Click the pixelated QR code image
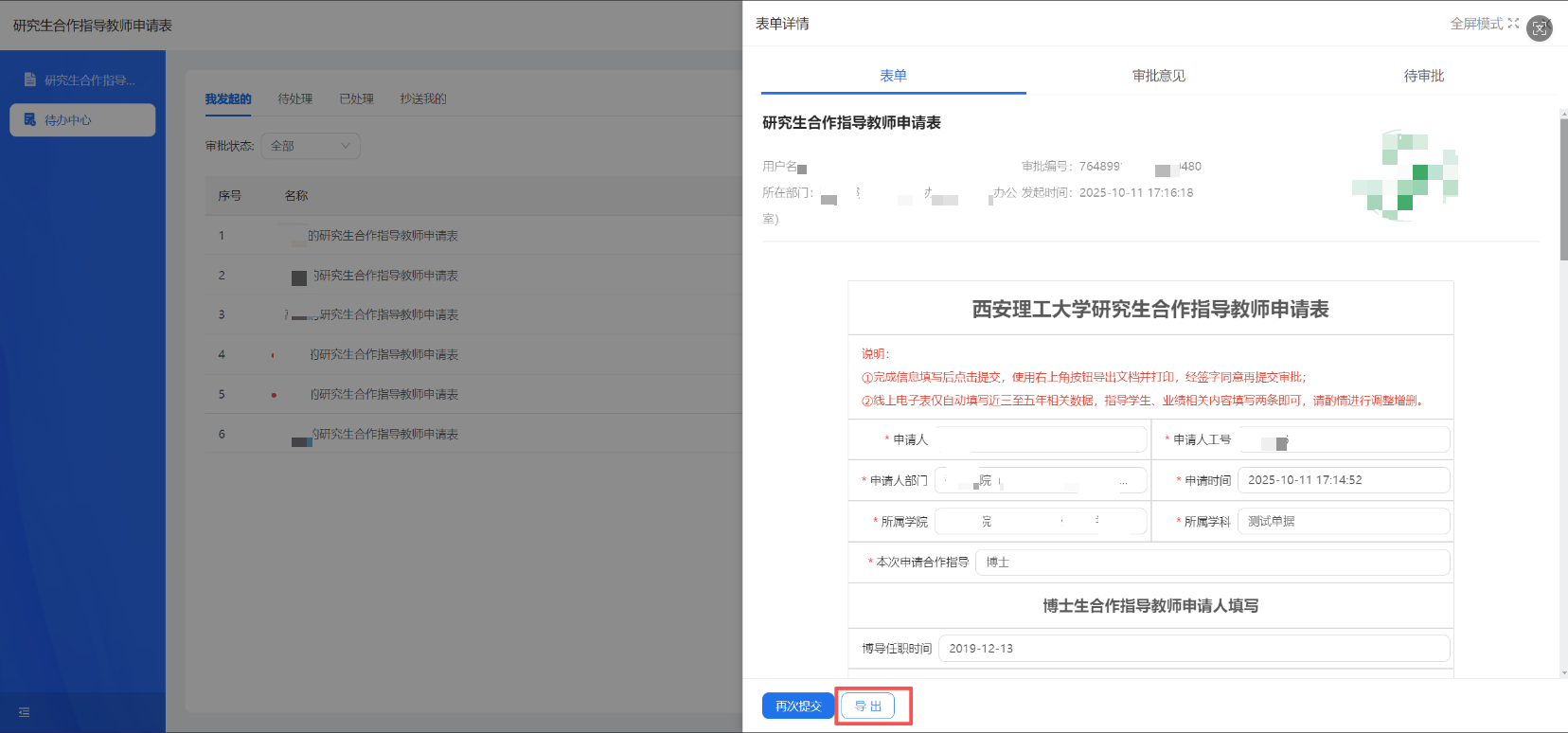This screenshot has height=733, width=1568. pyautogui.click(x=1405, y=176)
